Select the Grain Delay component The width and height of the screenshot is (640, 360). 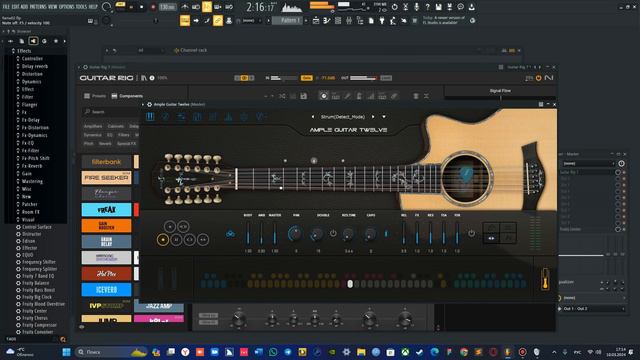click(x=107, y=241)
